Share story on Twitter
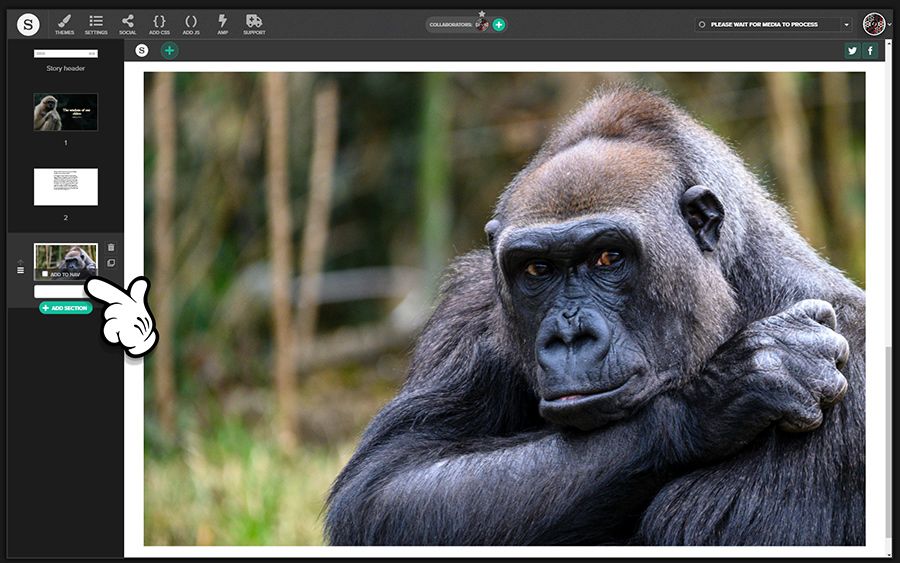900x563 pixels. 852,51
